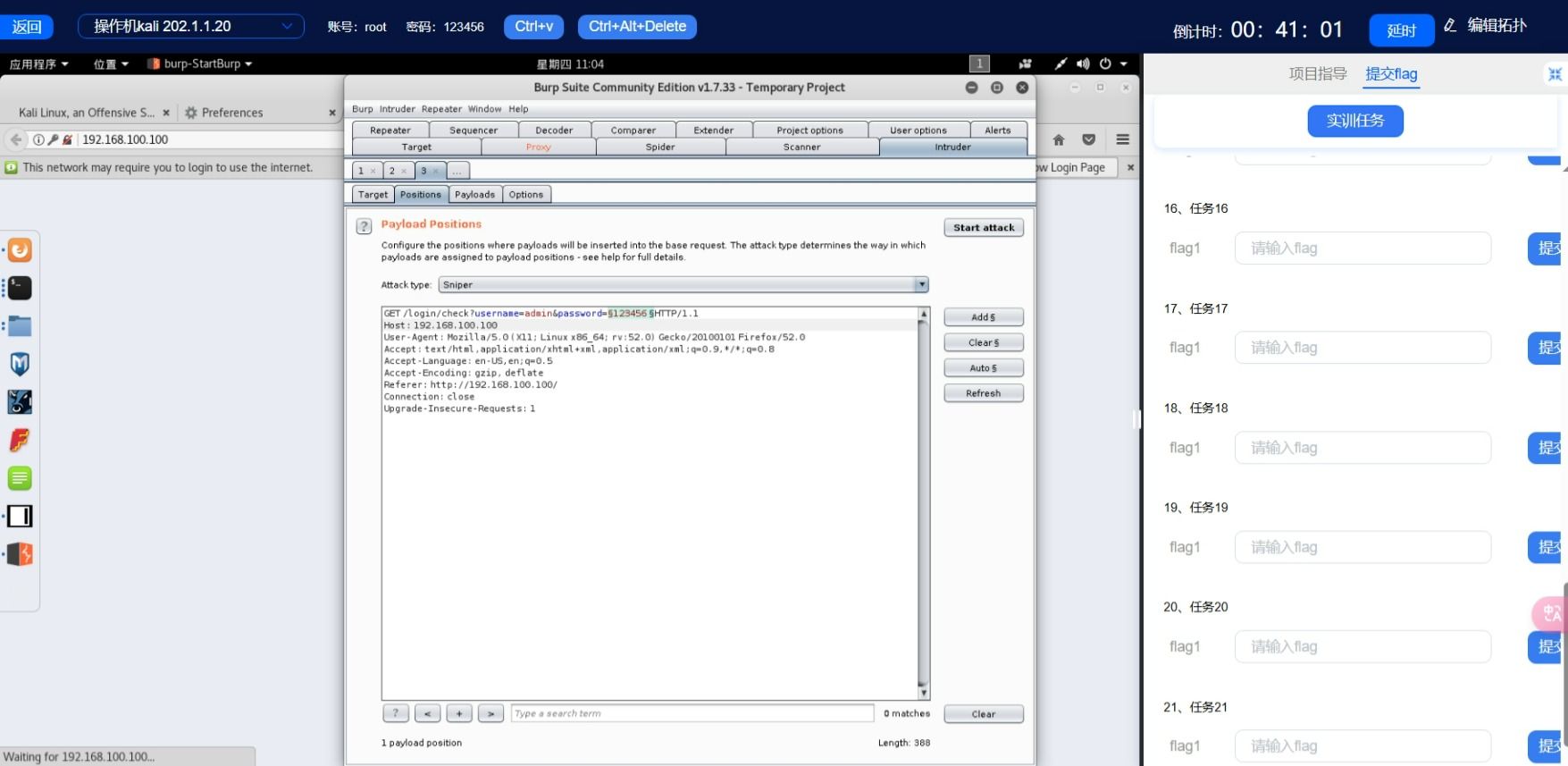Open the Burp Suite dock icon
The image size is (1568, 766).
pyautogui.click(x=20, y=554)
